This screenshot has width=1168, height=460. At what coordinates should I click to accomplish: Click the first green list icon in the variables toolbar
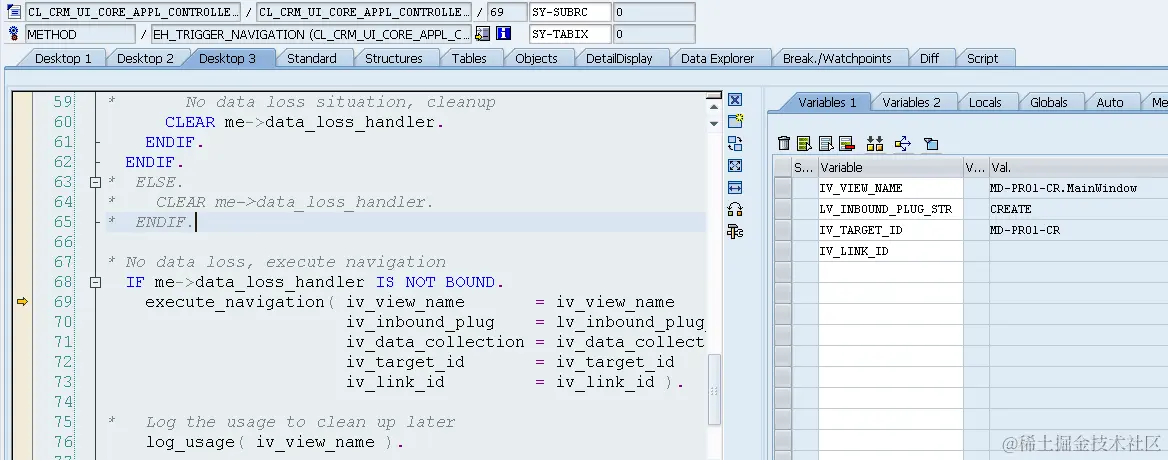804,144
